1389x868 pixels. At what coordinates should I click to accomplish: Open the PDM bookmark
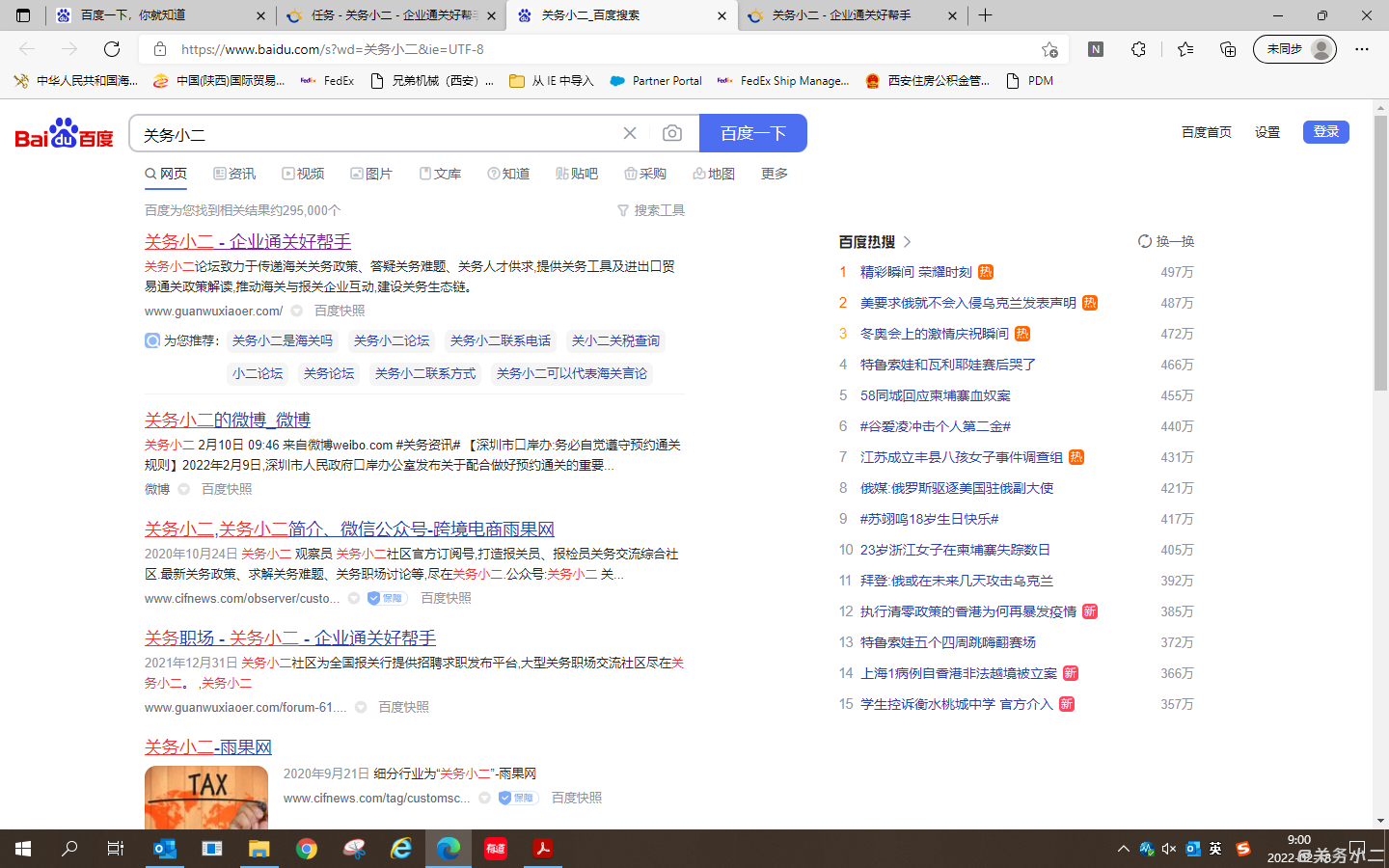[x=1029, y=81]
